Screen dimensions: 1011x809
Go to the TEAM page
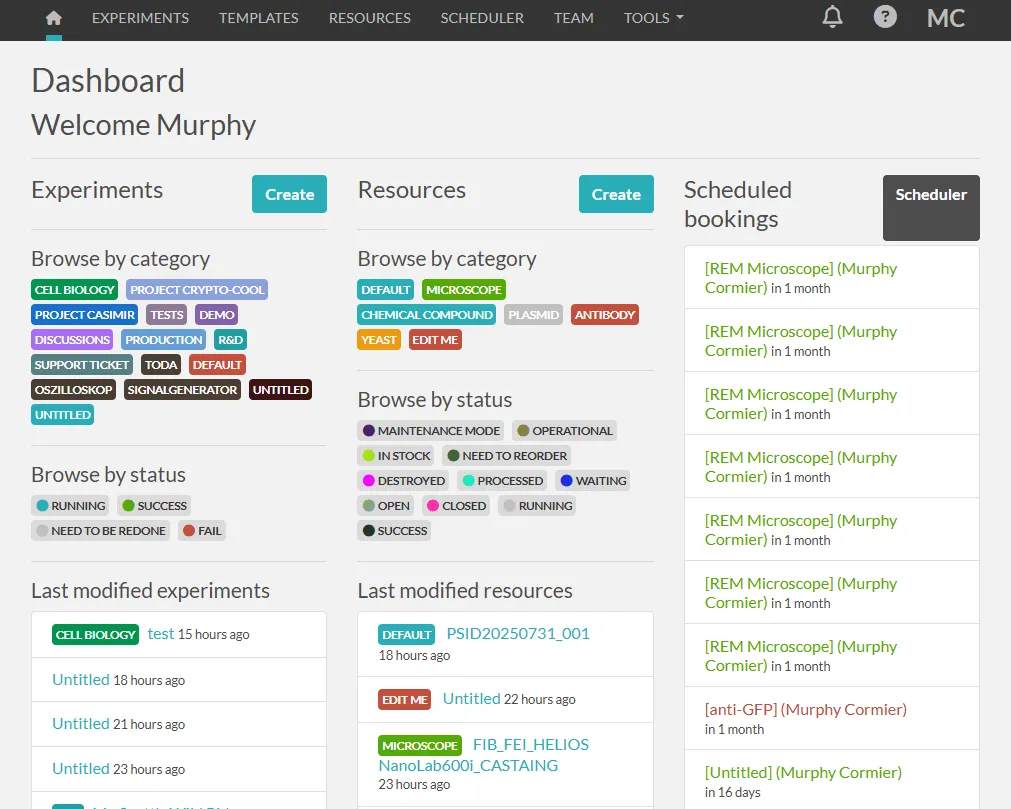click(574, 18)
